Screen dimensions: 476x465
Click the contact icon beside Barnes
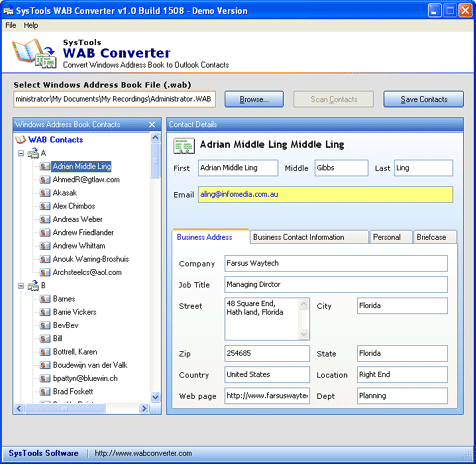[x=45, y=299]
